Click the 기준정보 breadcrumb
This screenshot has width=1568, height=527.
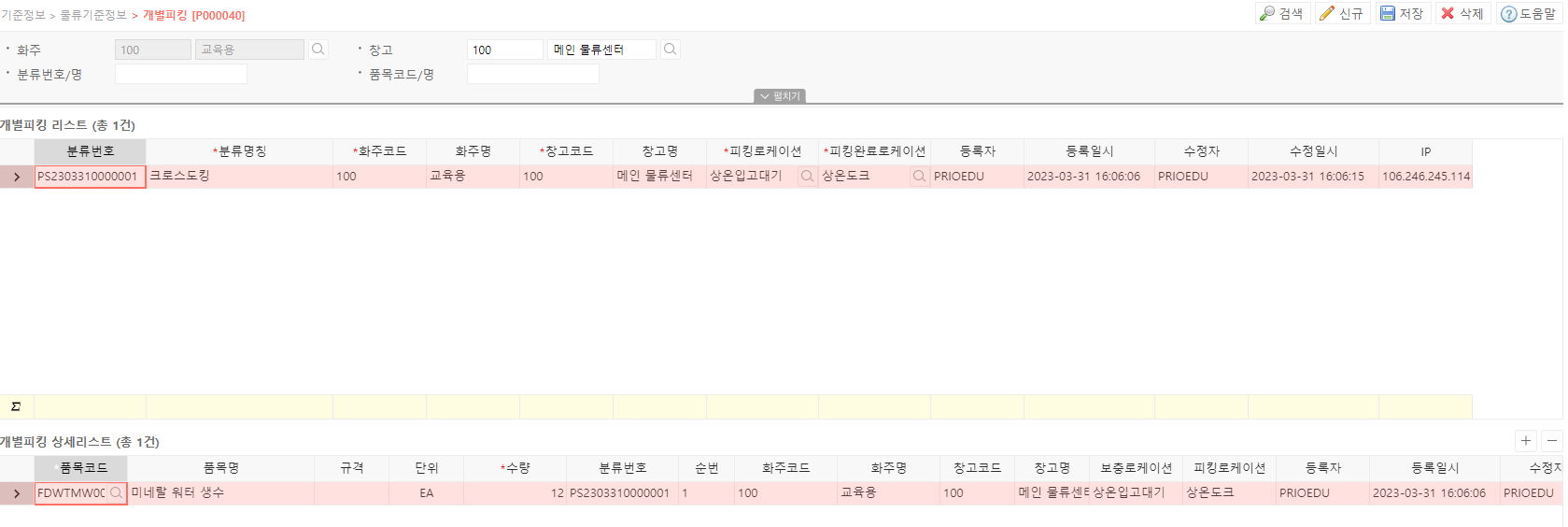coord(23,16)
